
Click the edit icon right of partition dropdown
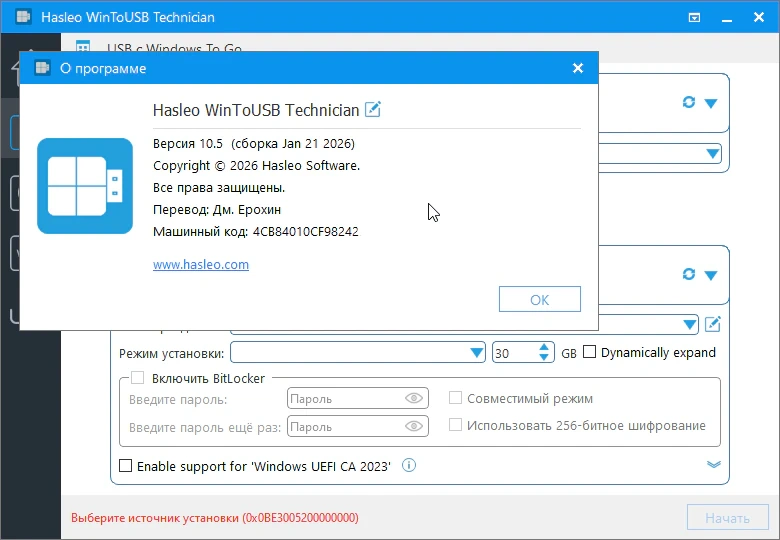[712, 324]
